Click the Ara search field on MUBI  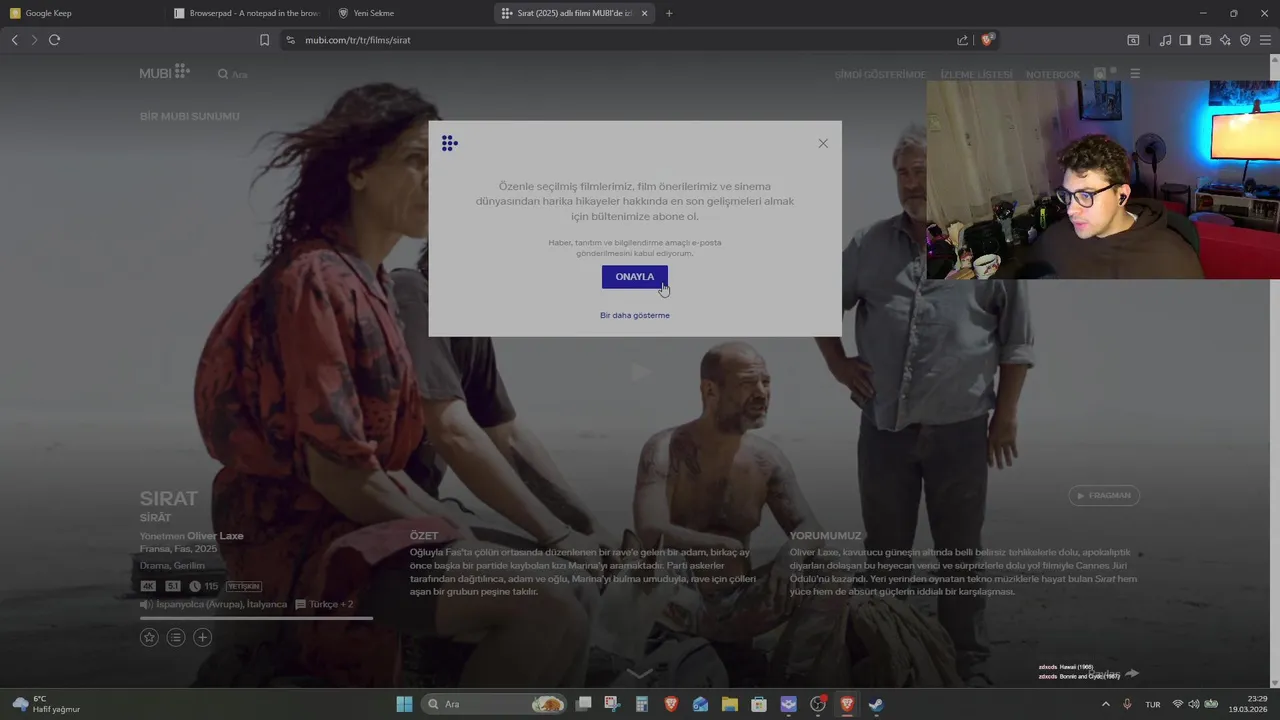point(233,74)
